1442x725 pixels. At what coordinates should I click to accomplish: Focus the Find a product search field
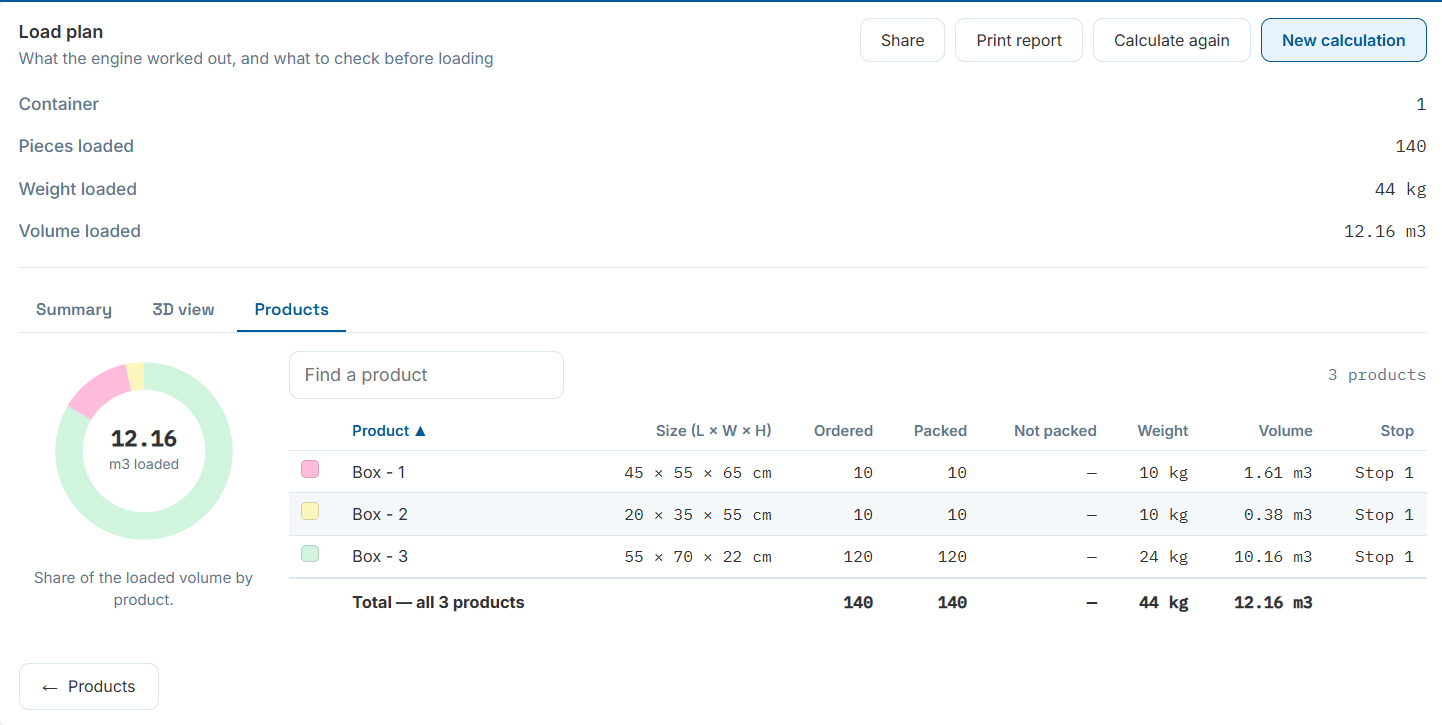coord(426,375)
